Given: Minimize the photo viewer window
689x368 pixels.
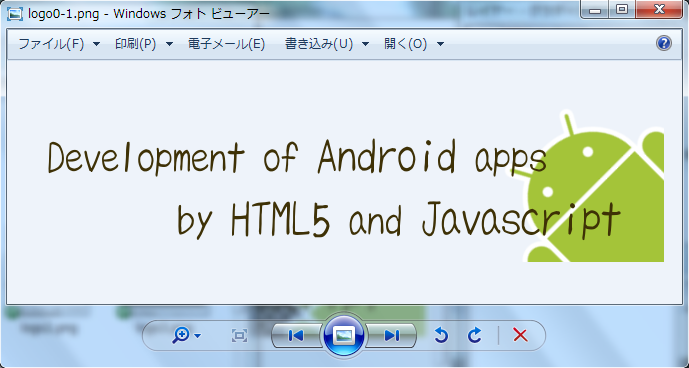Looking at the screenshot, I should pyautogui.click(x=595, y=10).
